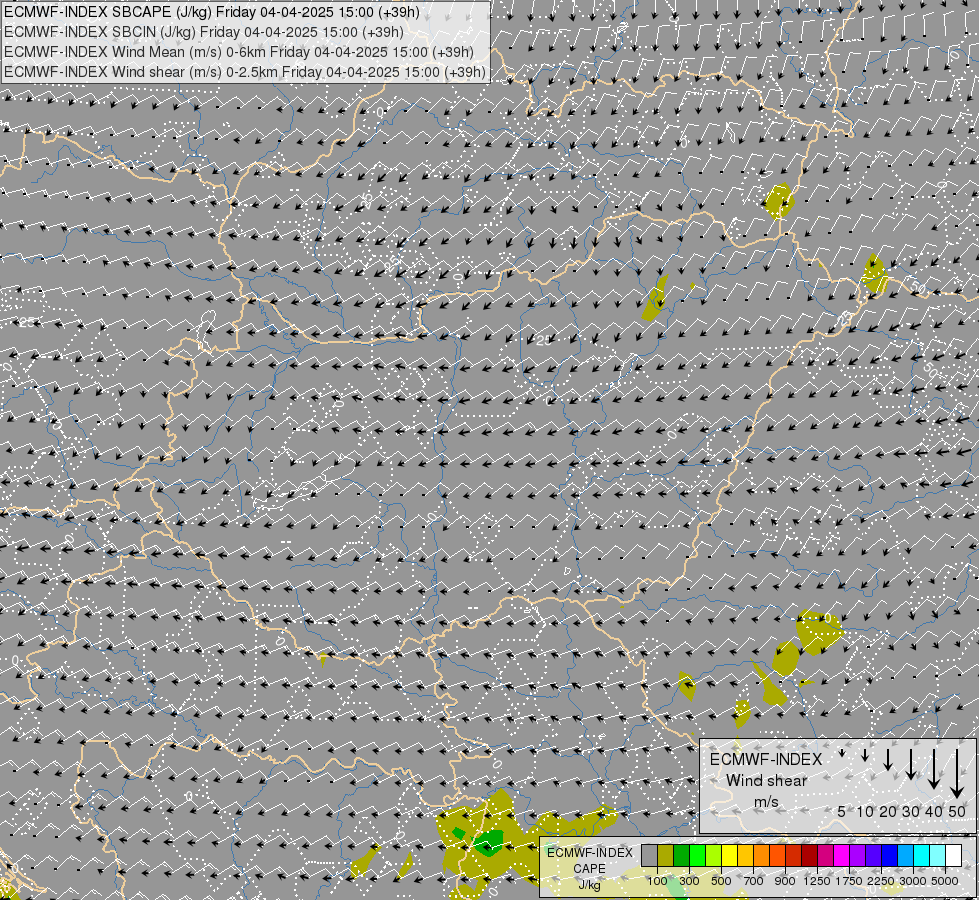
Task: Click the 10 m/s wind shear legend arrow
Action: [x=865, y=755]
